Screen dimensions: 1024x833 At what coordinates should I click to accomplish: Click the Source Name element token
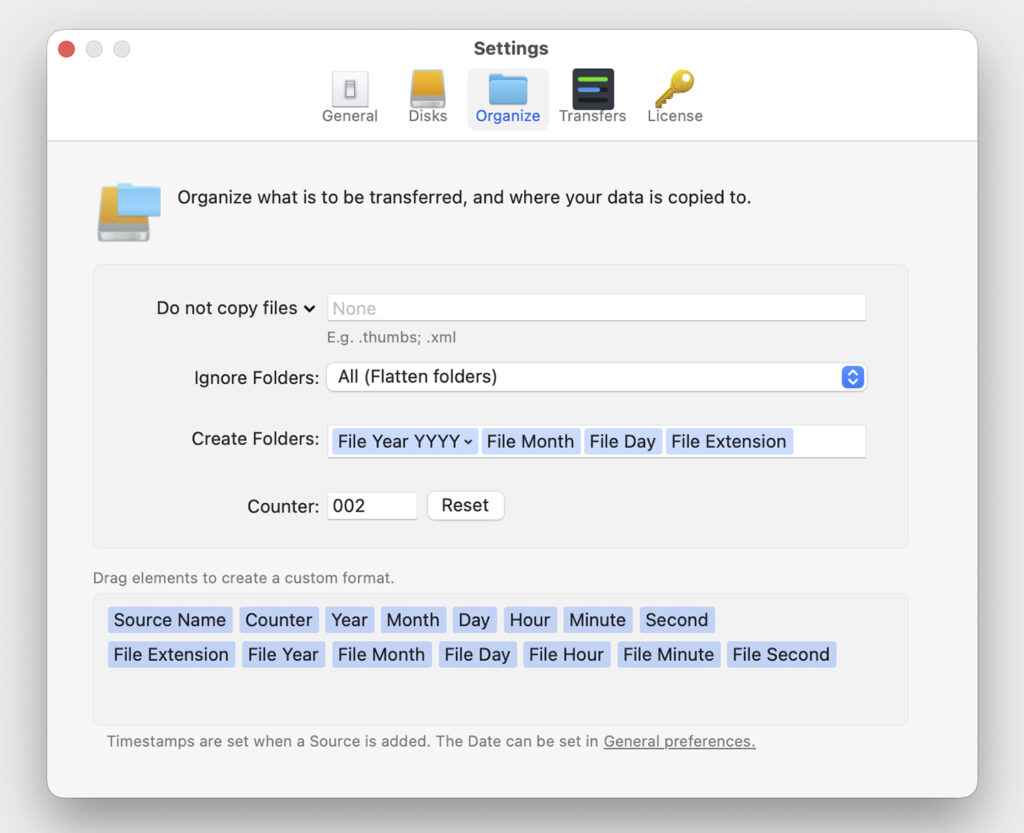(x=170, y=620)
